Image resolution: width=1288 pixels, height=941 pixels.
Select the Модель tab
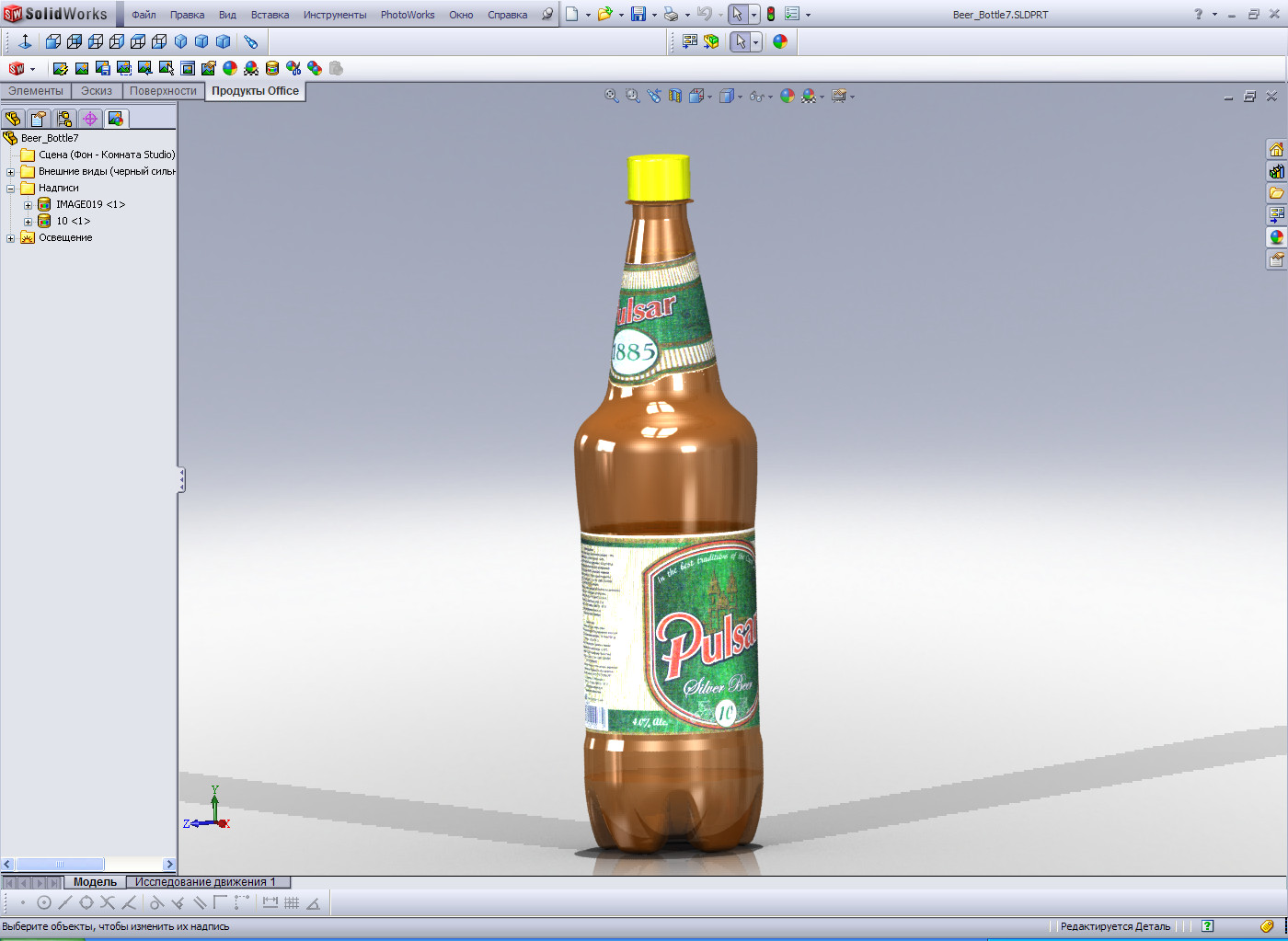pos(95,882)
